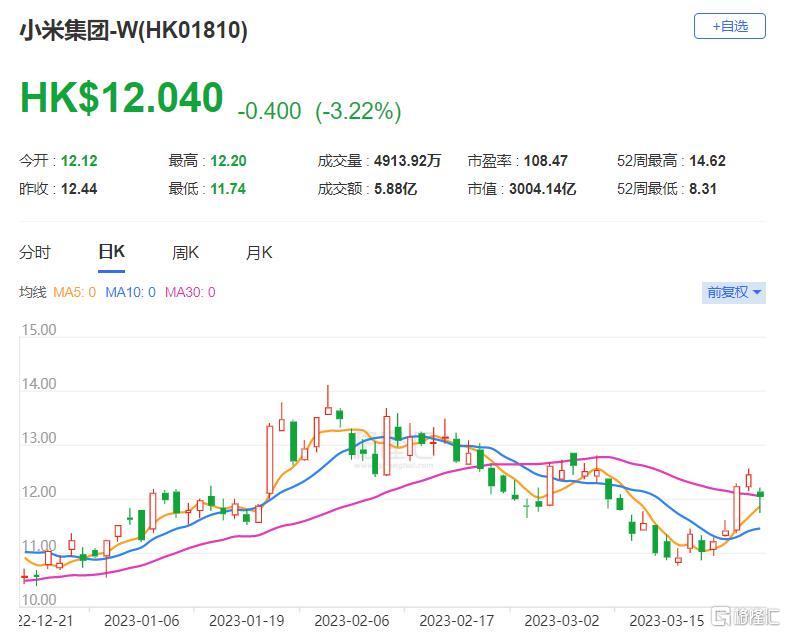Screen dimensions: 786x633
Task: Open the 周K weekly chart tab
Action: [185, 252]
